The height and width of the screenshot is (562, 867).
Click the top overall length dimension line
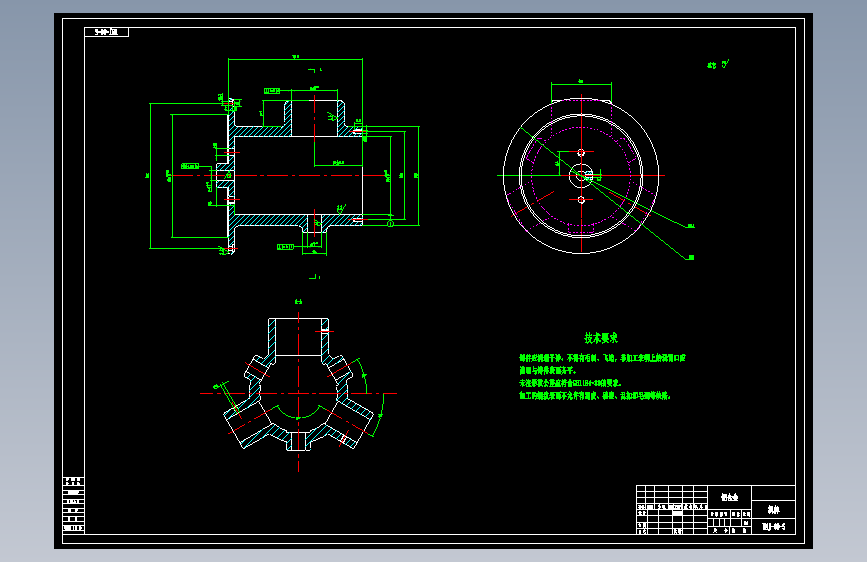295,59
